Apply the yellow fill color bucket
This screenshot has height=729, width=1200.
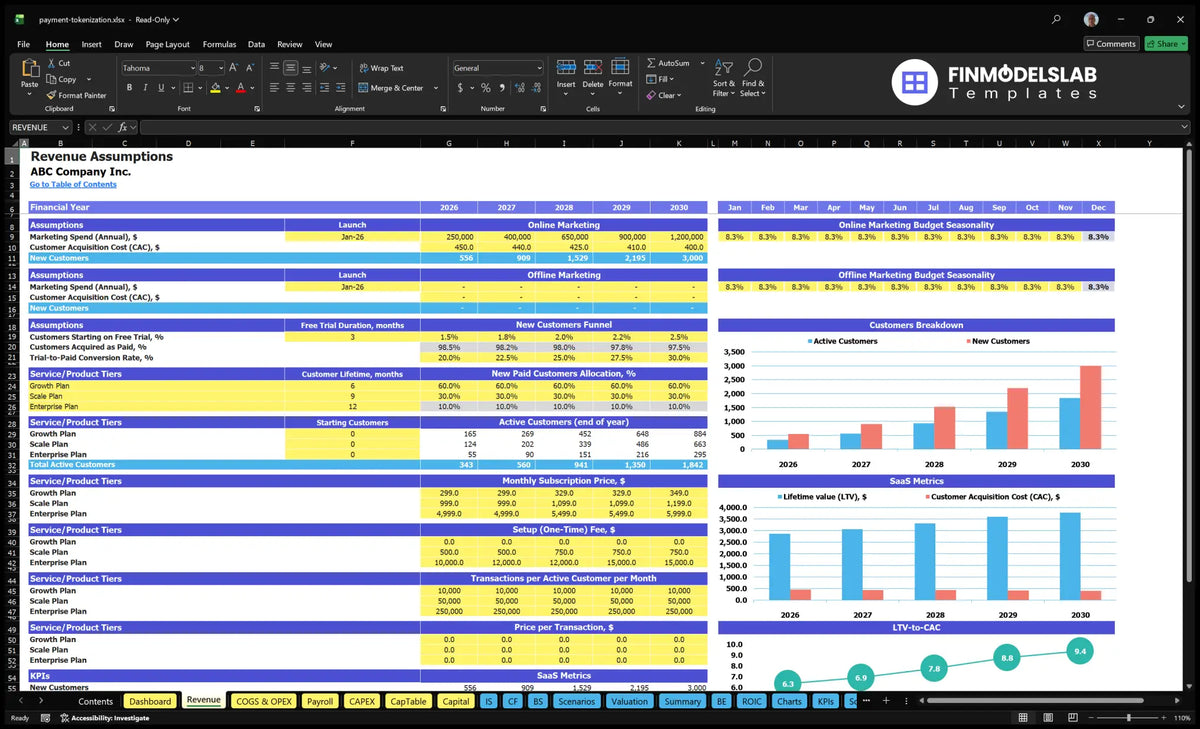215,88
